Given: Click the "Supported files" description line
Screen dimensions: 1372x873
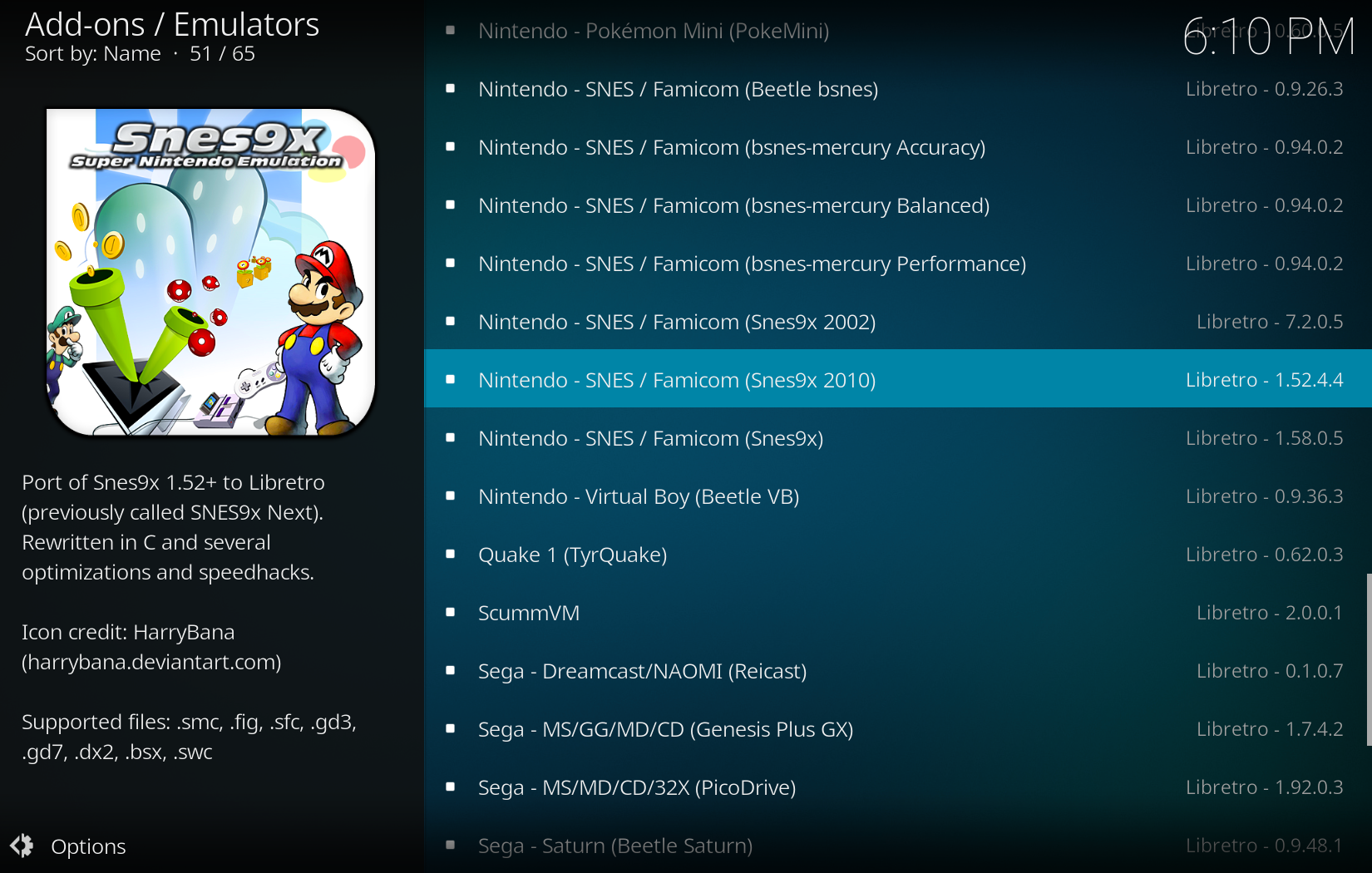Looking at the screenshot, I should click(189, 737).
